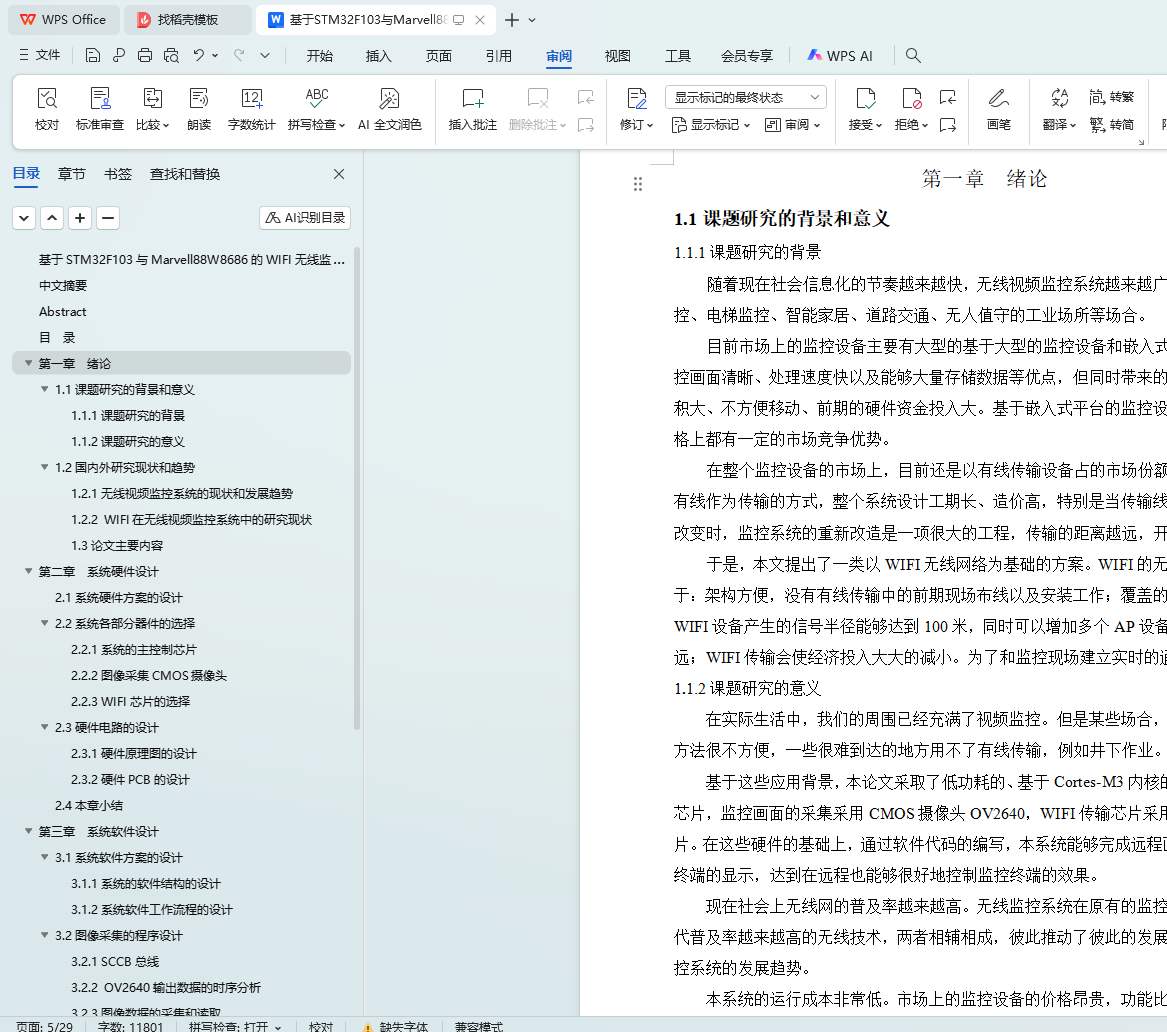
Task: Click the new tab plus icon in title bar
Action: (x=512, y=20)
